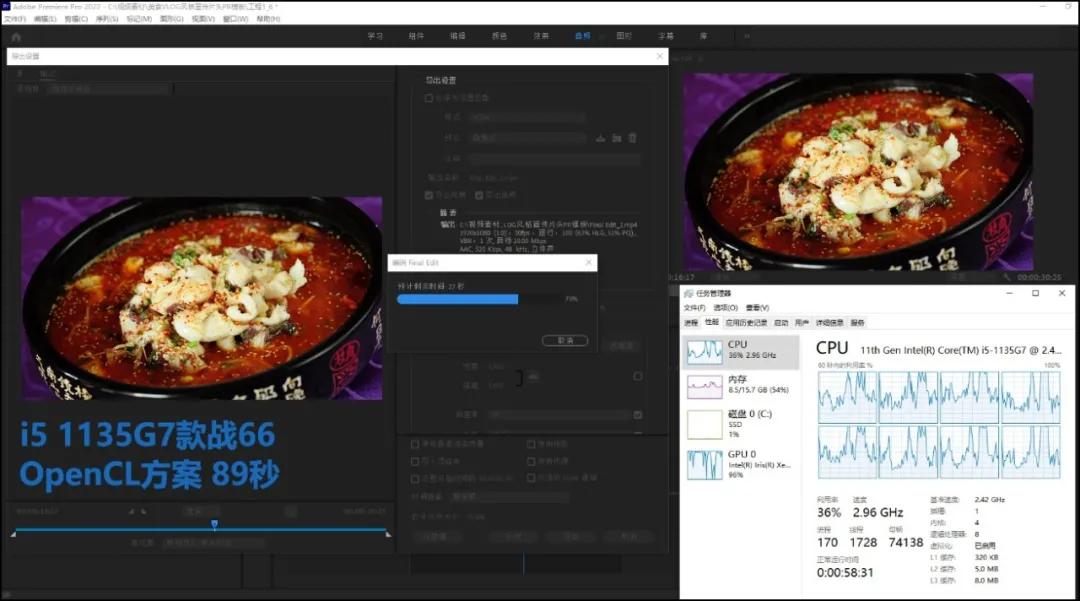This screenshot has height=601, width=1080.
Task: Toggle the 导出音频 export audio checkbox
Action: pyautogui.click(x=478, y=194)
